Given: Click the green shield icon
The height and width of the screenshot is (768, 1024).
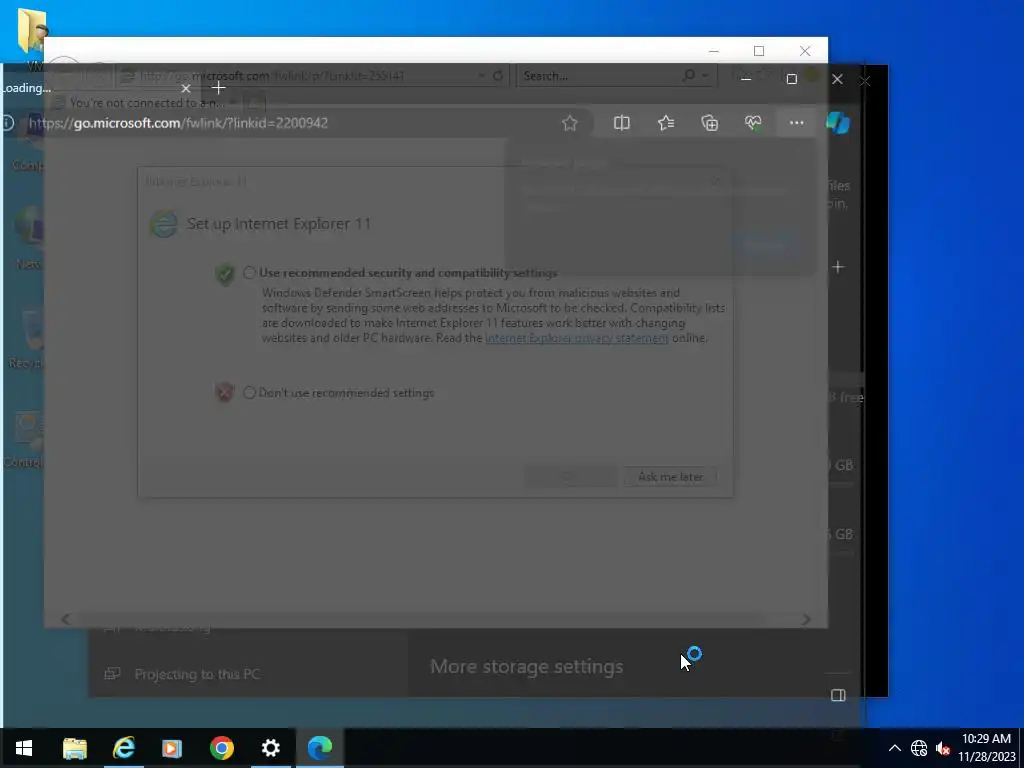Looking at the screenshot, I should tap(225, 274).
